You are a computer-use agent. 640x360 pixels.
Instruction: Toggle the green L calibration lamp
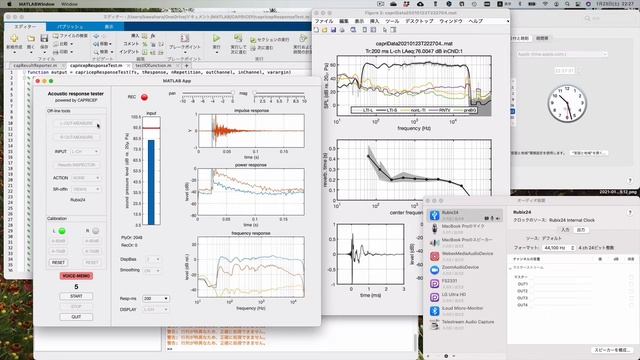[62, 231]
